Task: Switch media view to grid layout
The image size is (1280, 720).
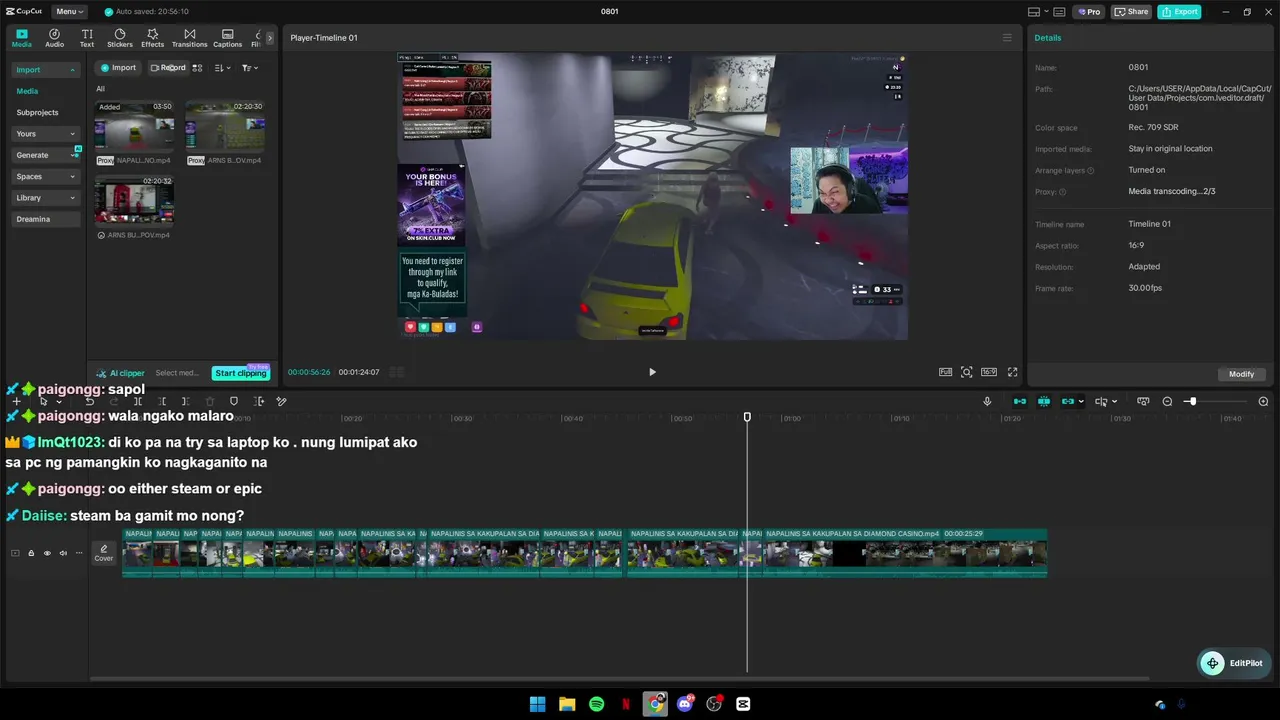Action: (x=197, y=68)
